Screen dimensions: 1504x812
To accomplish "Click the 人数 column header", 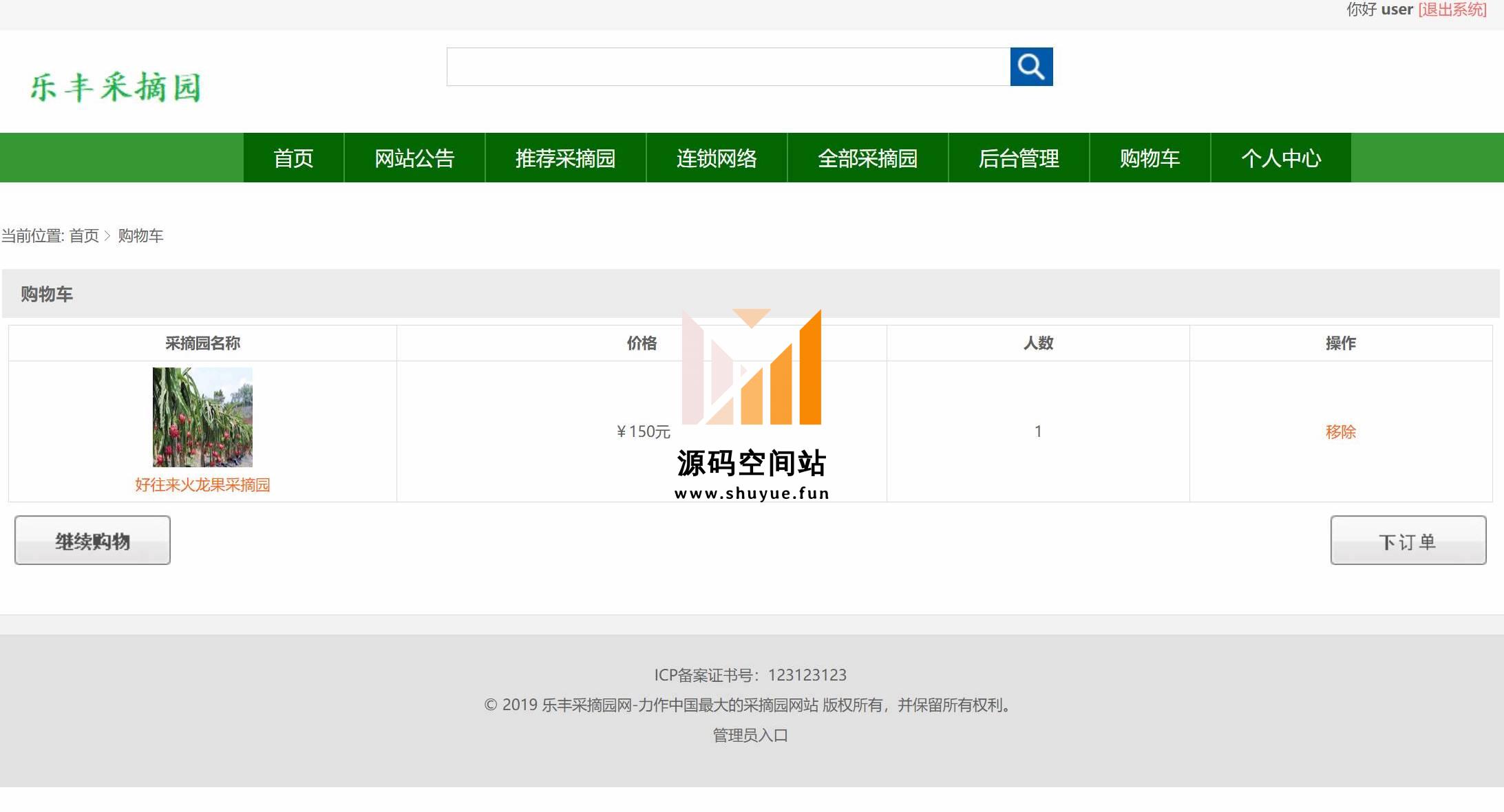I will [1038, 343].
